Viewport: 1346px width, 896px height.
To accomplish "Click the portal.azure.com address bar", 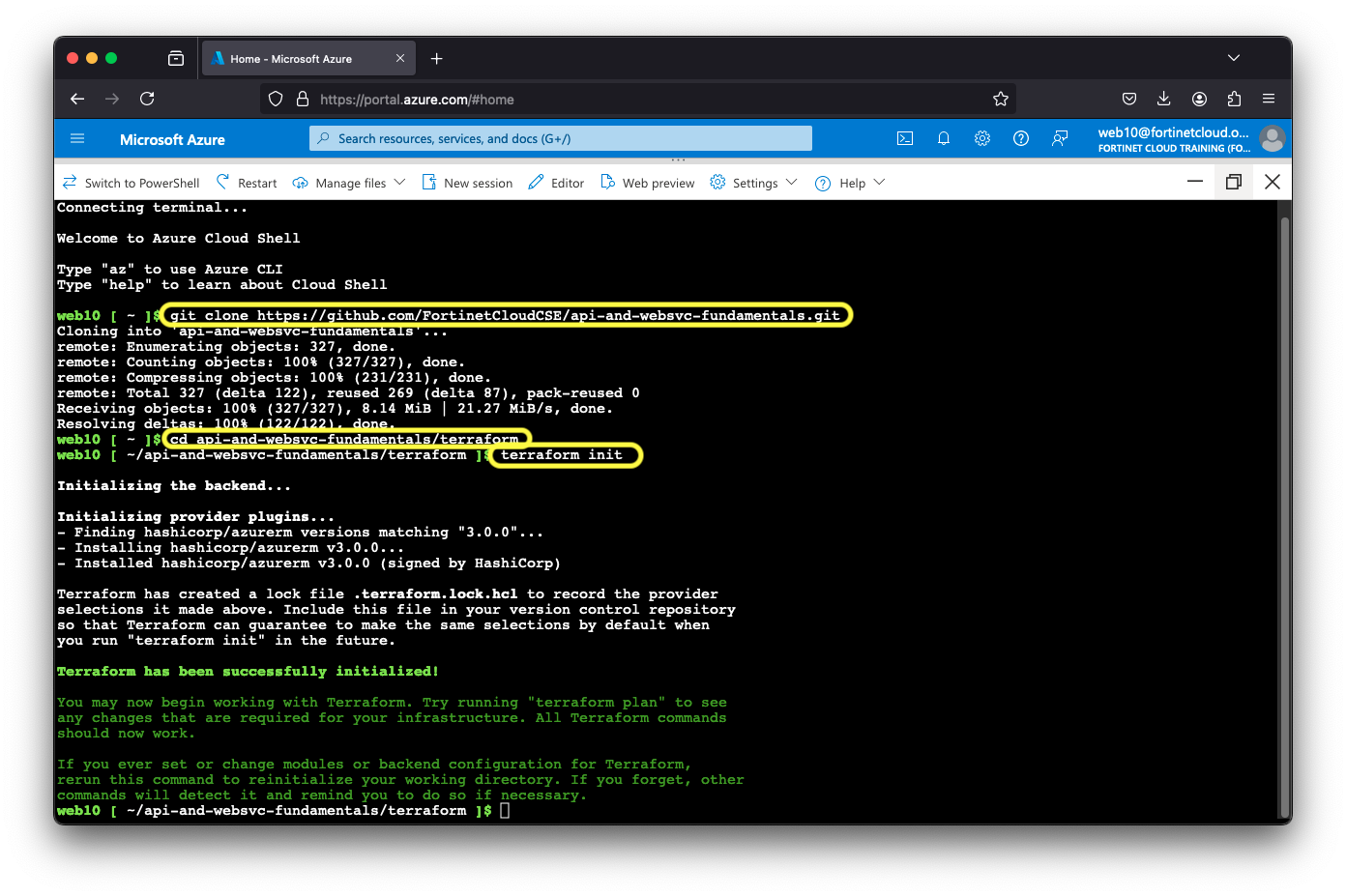I will pyautogui.click(x=638, y=99).
